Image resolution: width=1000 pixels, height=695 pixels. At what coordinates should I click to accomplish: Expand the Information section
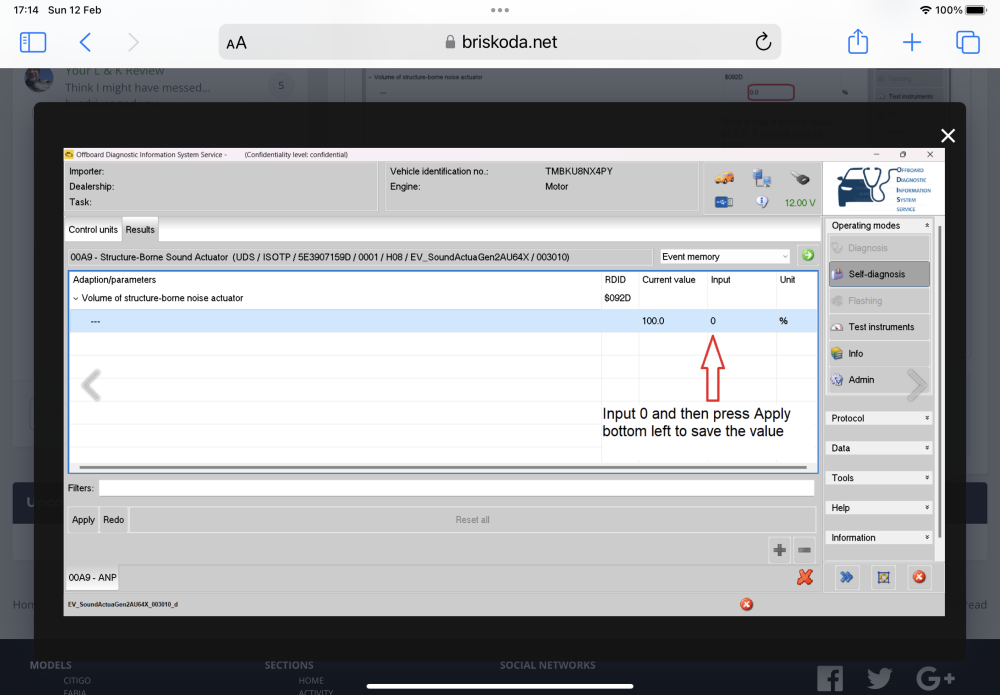[x=880, y=538]
